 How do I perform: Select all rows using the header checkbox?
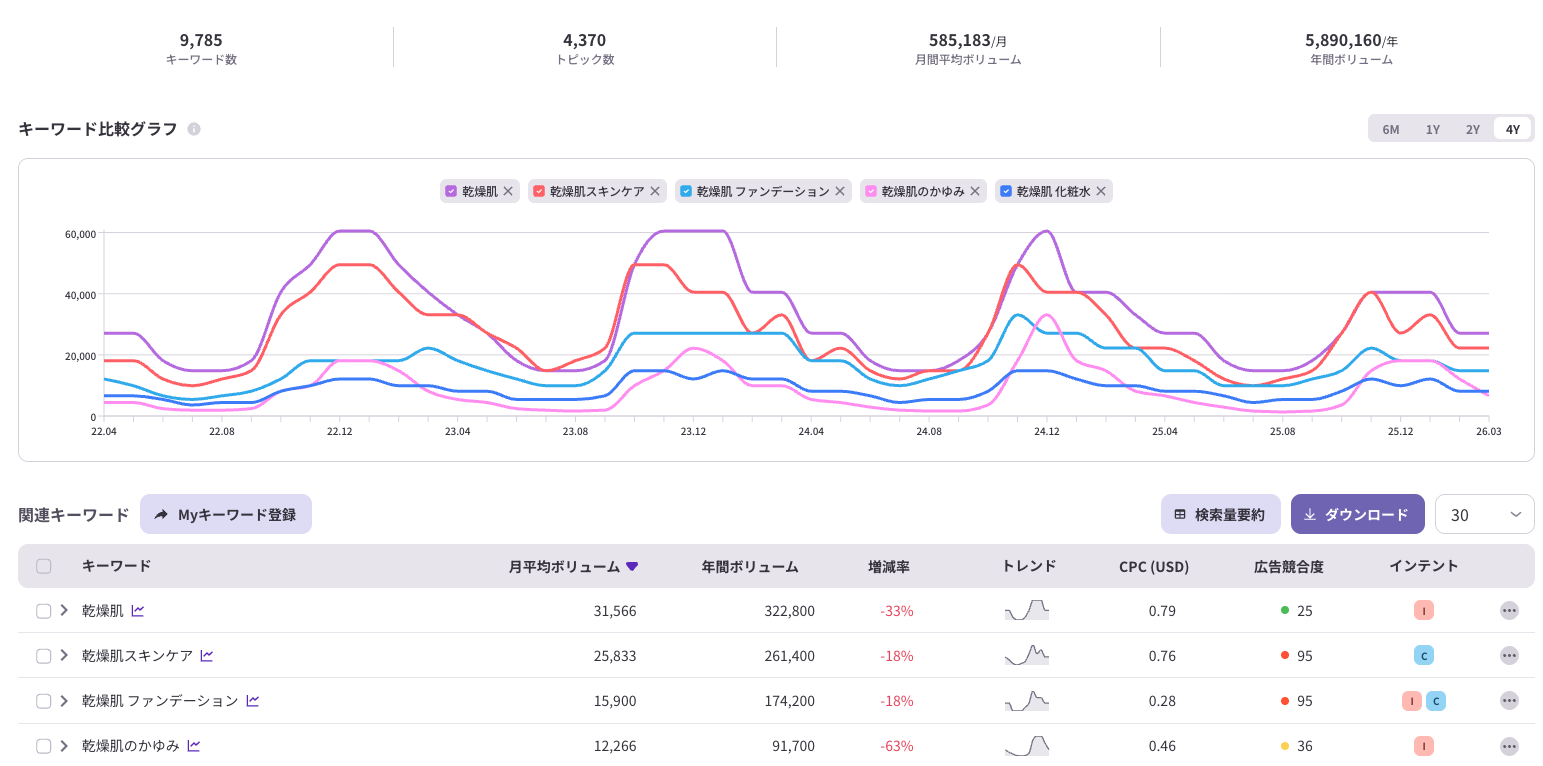pyautogui.click(x=43, y=566)
